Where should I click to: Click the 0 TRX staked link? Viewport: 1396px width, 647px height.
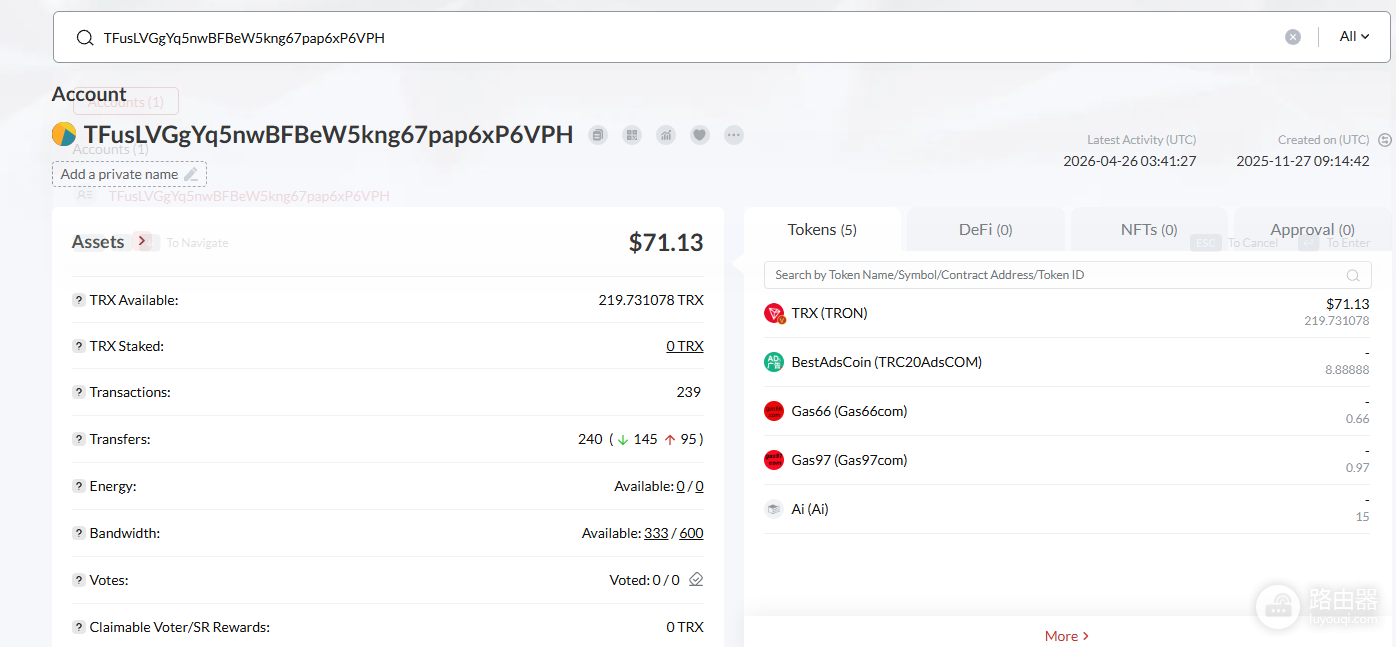coord(685,346)
